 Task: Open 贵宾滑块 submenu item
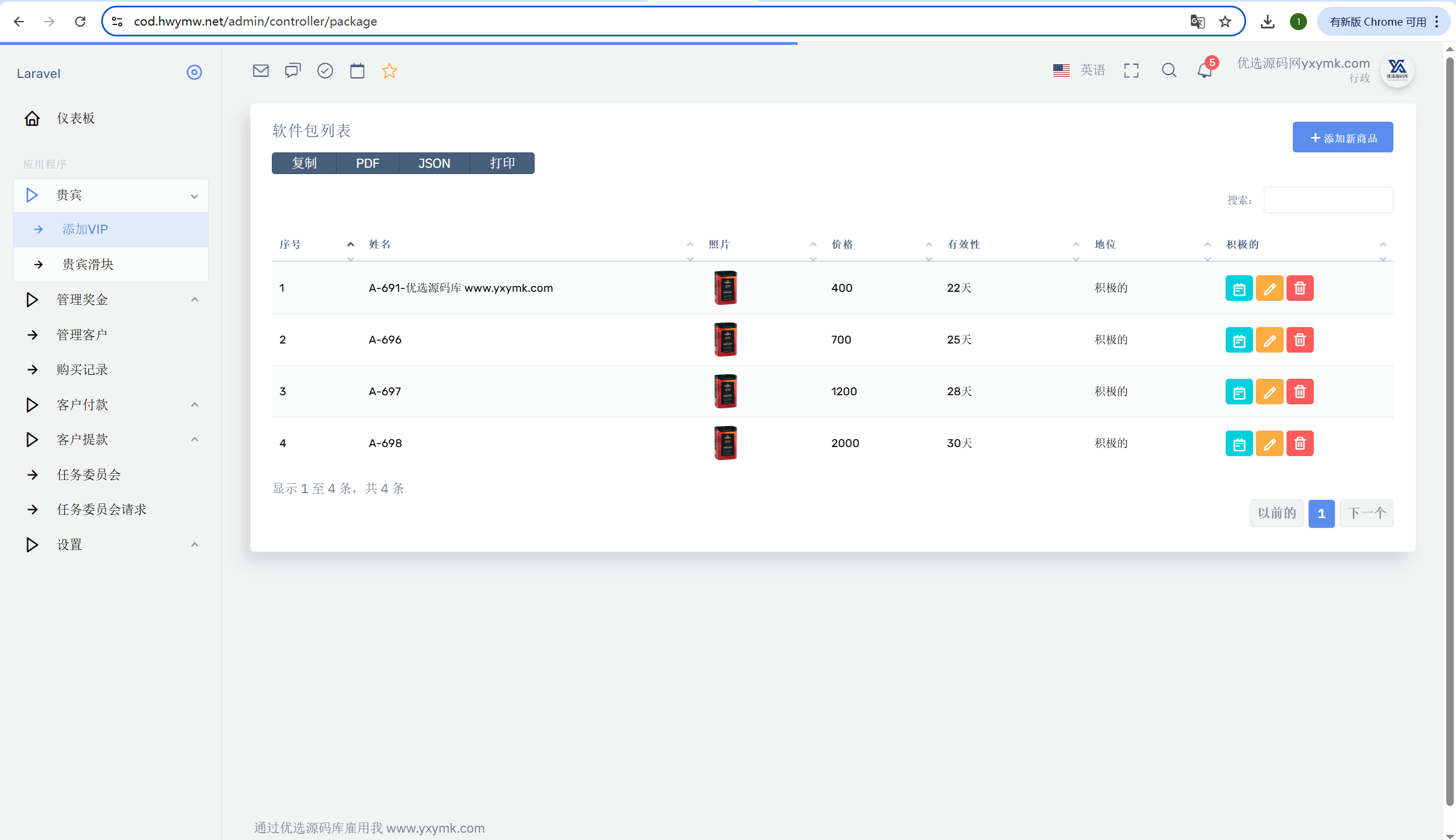[x=88, y=264]
